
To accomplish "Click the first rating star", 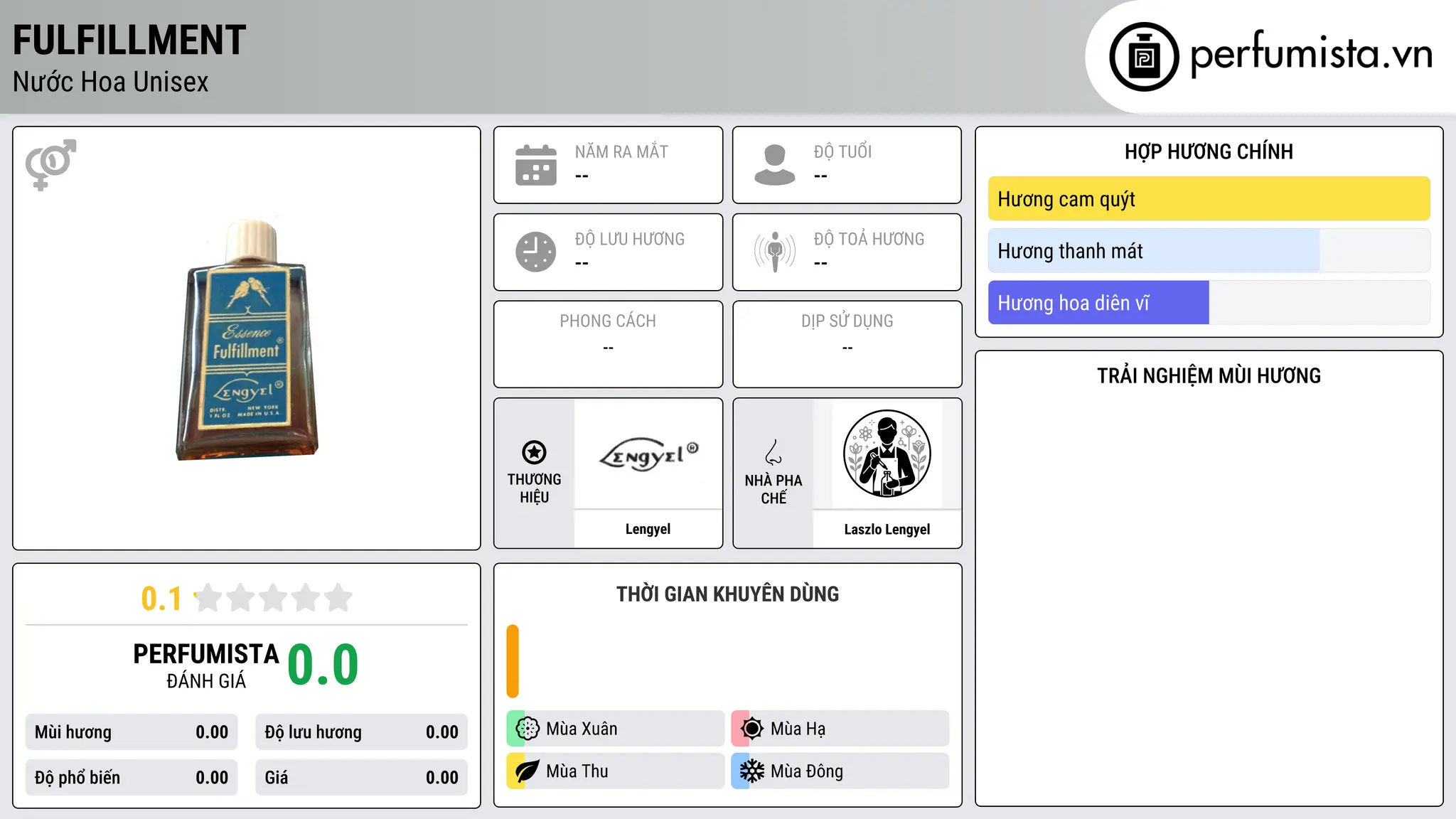I will click(x=208, y=598).
